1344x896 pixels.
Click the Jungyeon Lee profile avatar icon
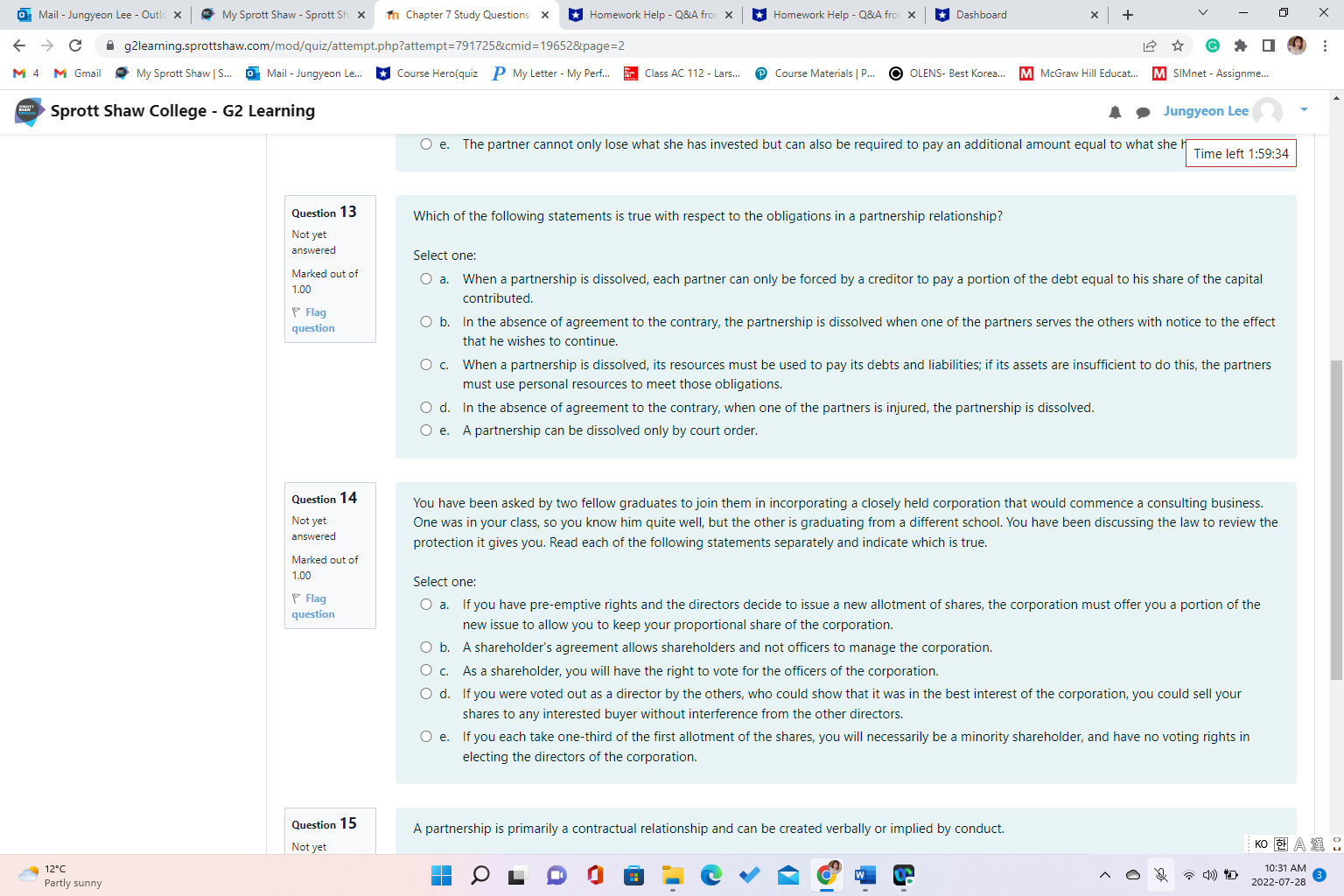[1269, 111]
